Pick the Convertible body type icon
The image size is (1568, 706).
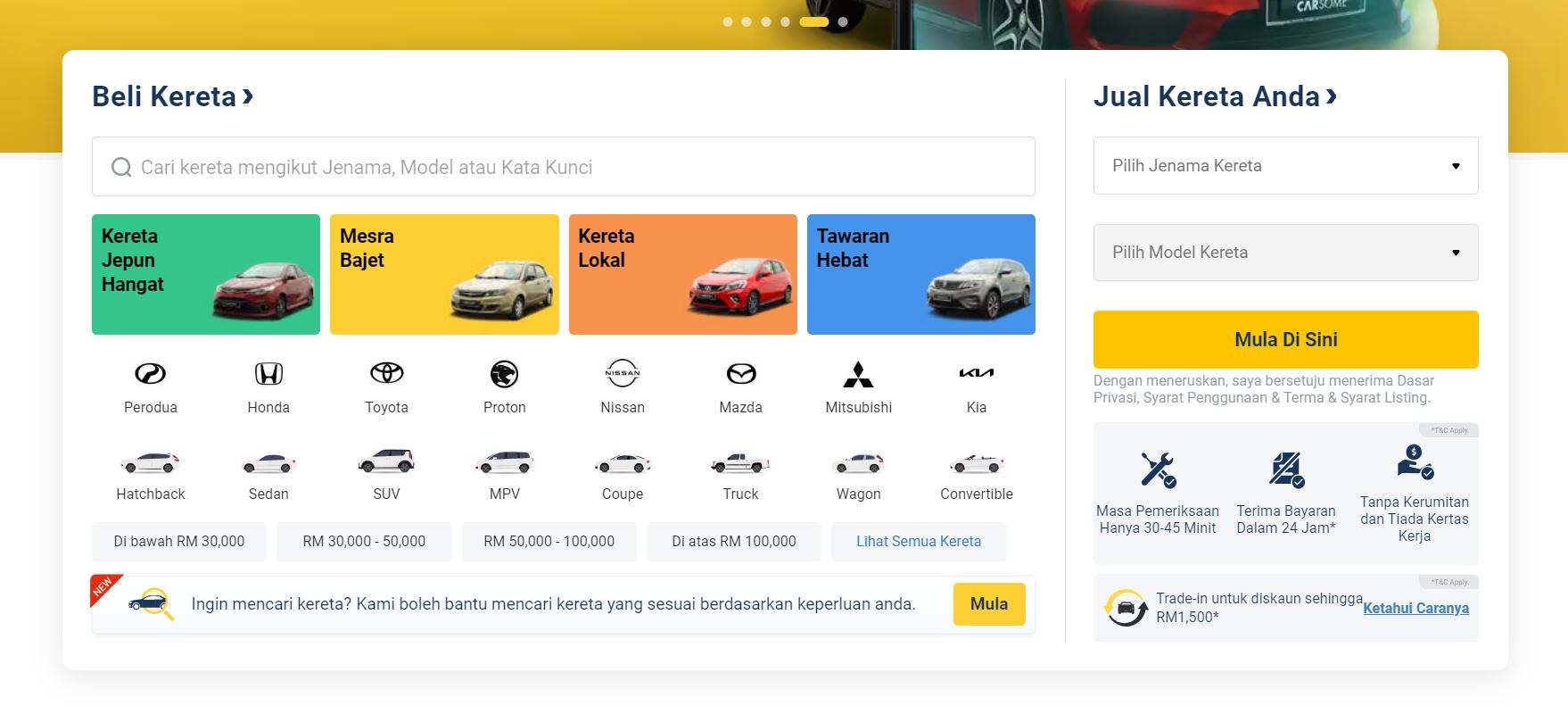tap(976, 464)
